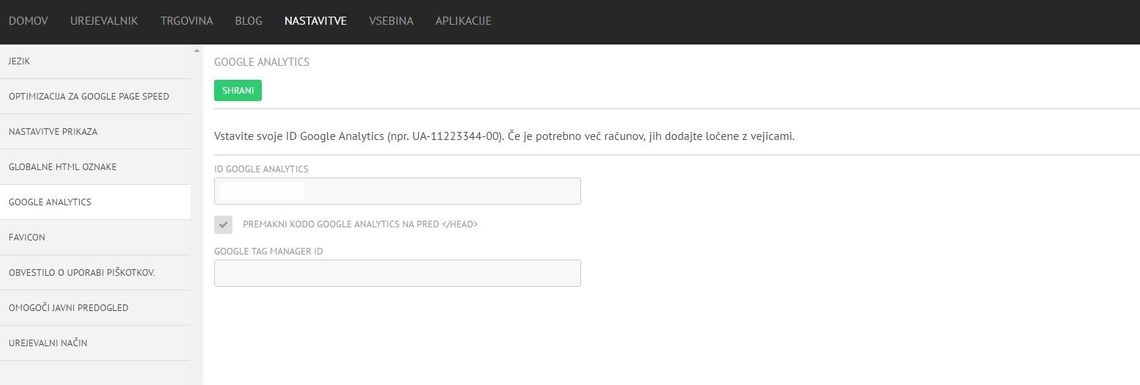1140x385 pixels.
Task: Switch to the Blog section
Action: pos(249,21)
